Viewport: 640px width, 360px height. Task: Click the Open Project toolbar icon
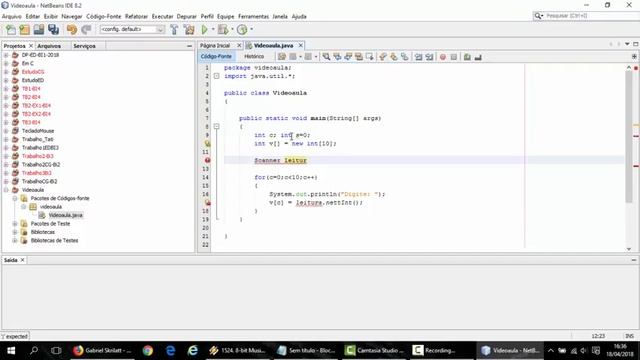point(39,29)
